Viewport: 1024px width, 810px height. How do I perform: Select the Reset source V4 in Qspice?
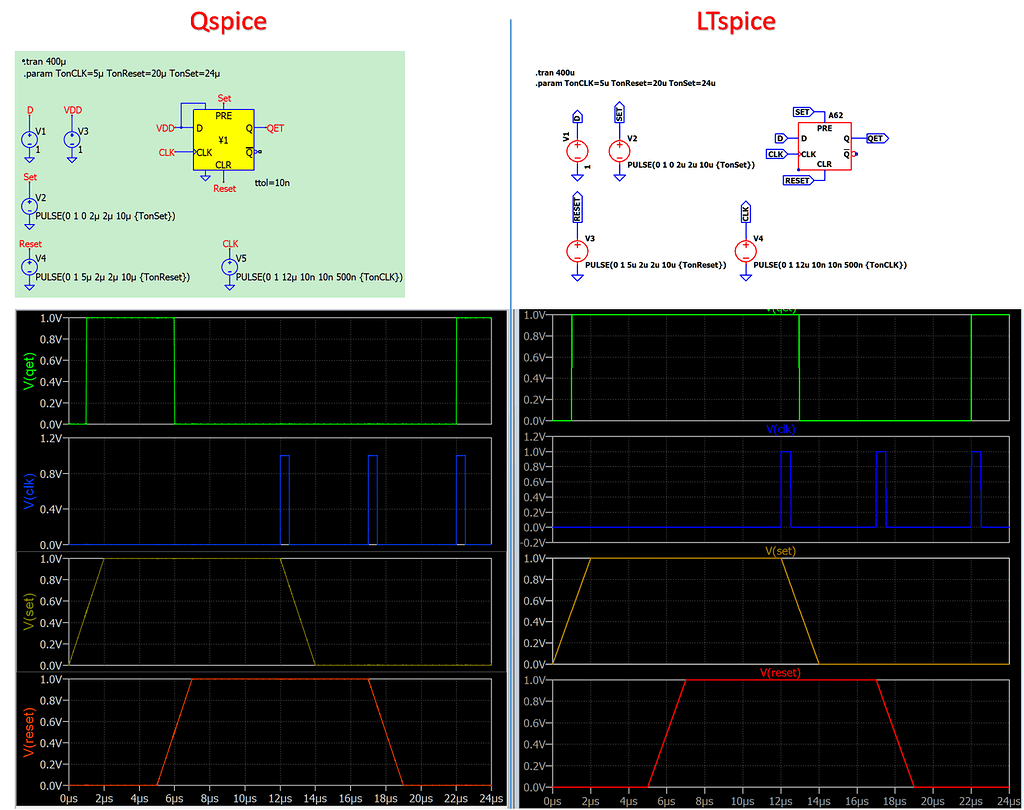[x=30, y=267]
